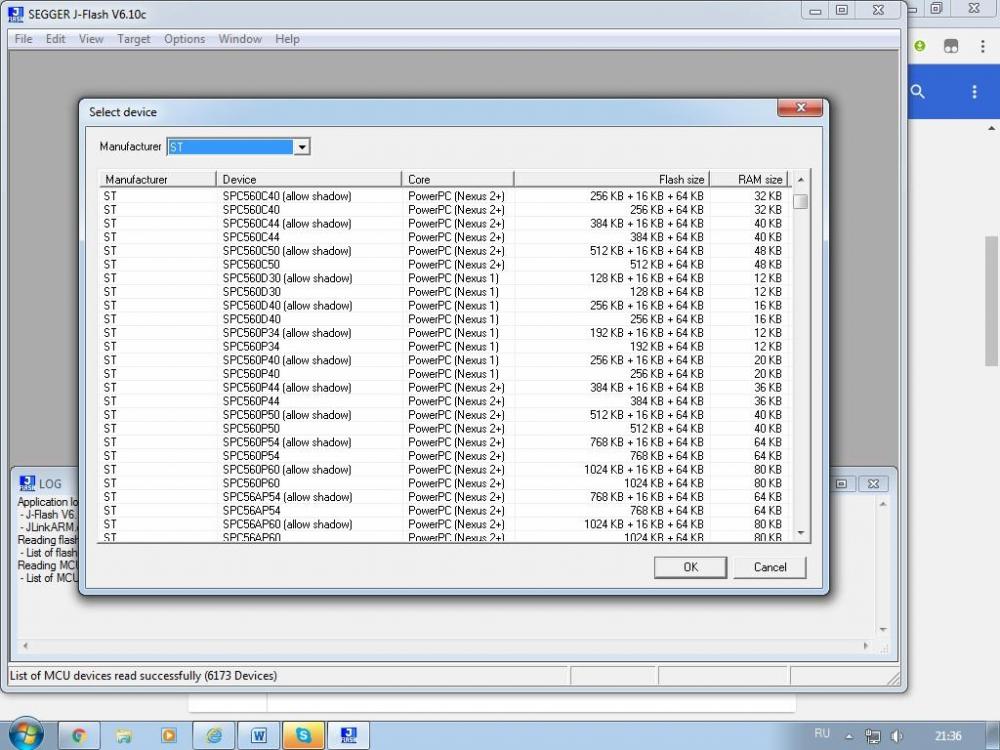1000x750 pixels.
Task: Select device SPC560P50 (allow shadow)
Action: pos(445,415)
